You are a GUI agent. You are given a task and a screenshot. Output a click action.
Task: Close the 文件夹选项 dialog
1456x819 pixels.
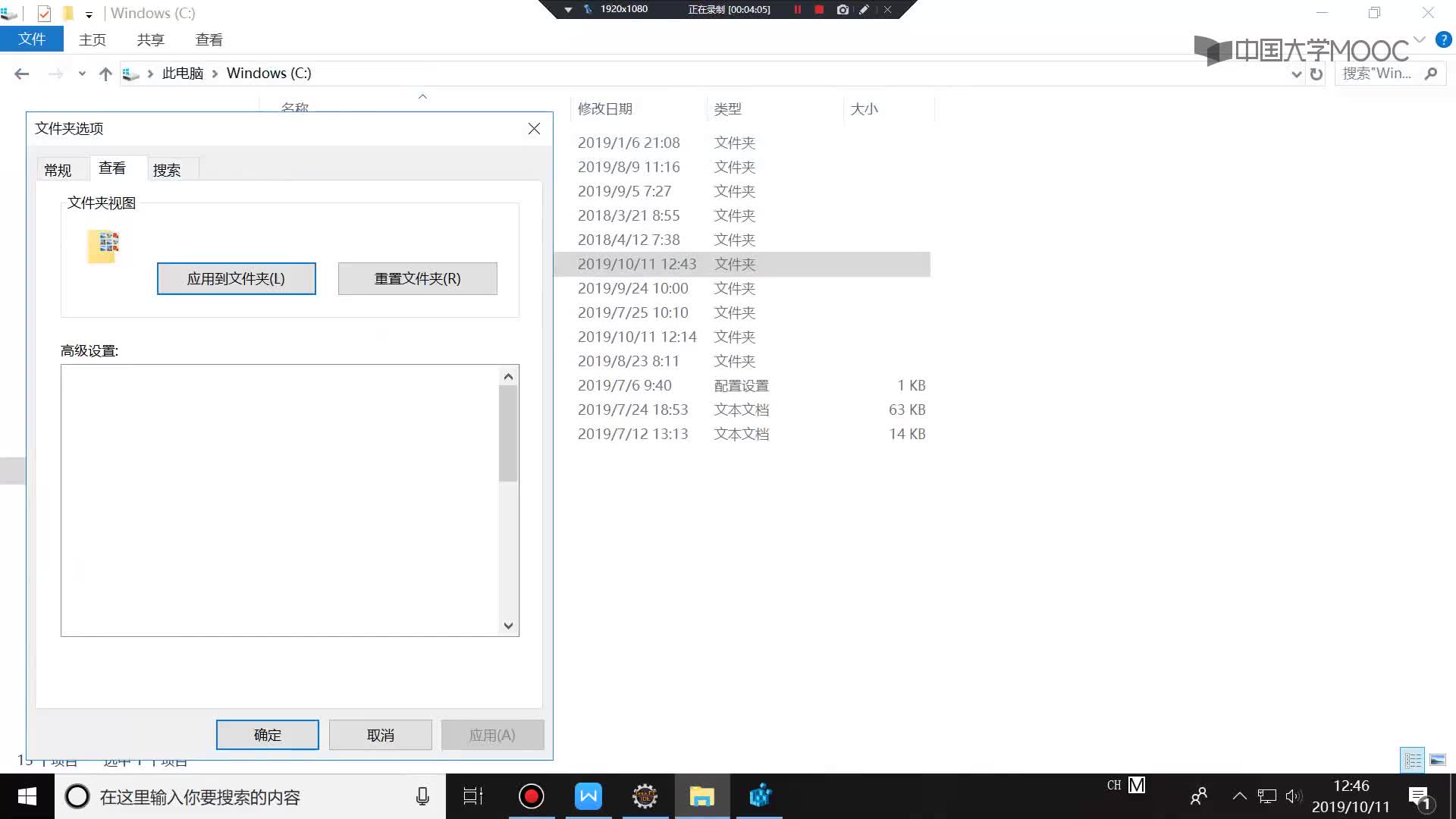(534, 129)
